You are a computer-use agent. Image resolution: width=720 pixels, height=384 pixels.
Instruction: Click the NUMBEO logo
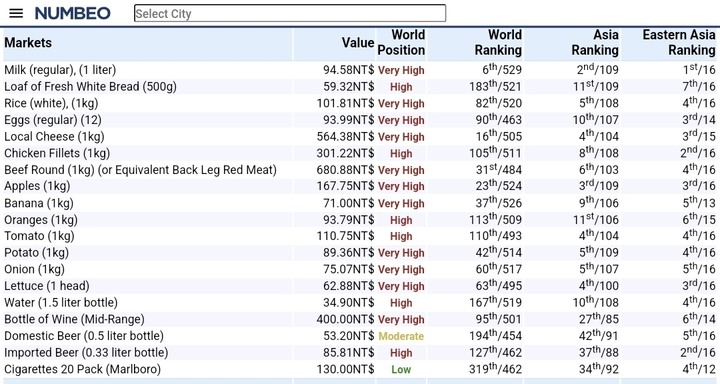coord(73,13)
